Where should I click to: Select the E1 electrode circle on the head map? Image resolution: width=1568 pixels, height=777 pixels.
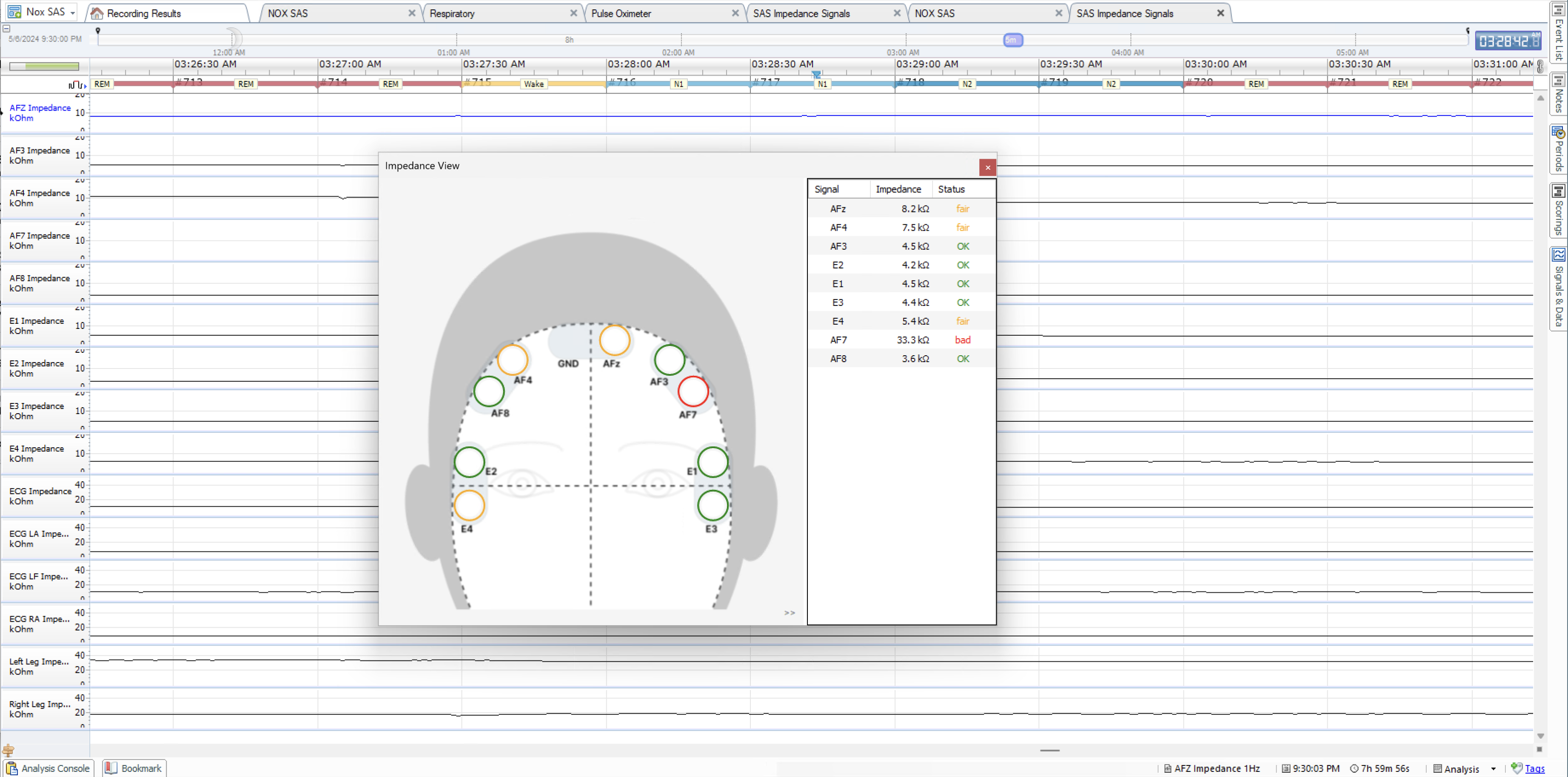point(713,462)
